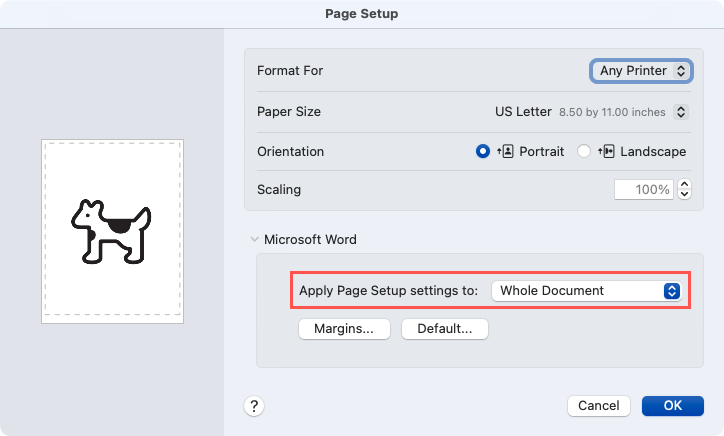Open help with the question mark button
Image resolution: width=724 pixels, height=436 pixels.
tap(254, 406)
